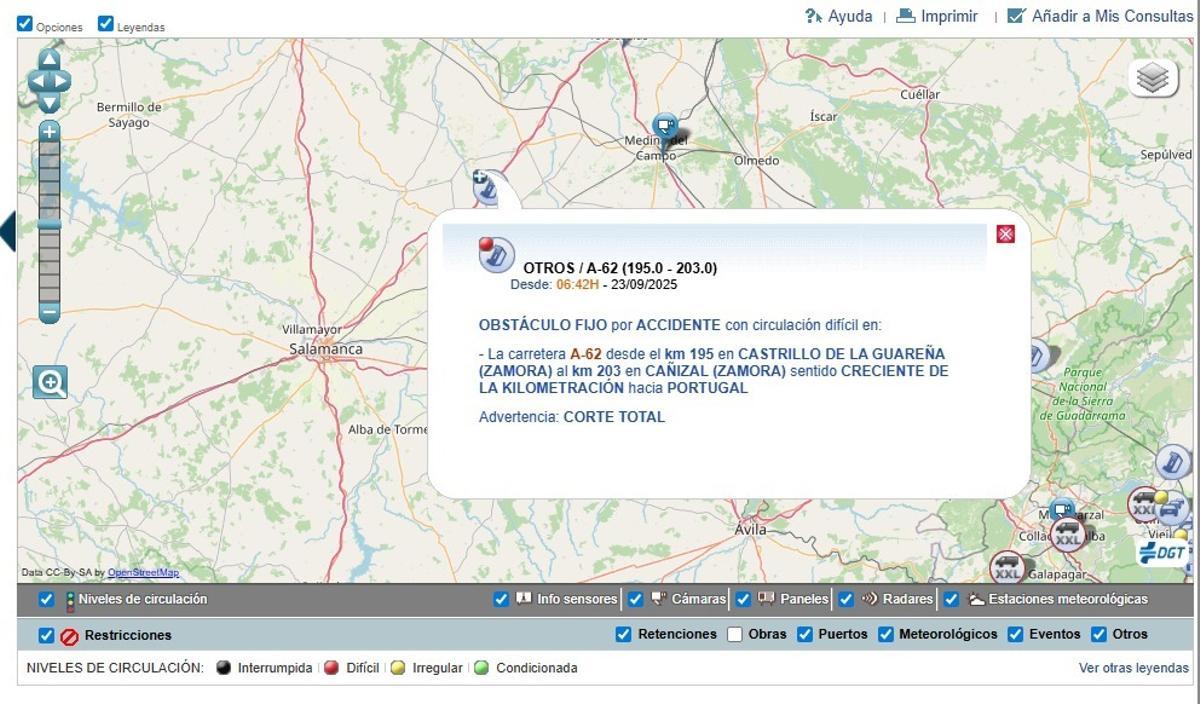Close the A-62 incident popup
This screenshot has height=704, width=1200.
click(1006, 234)
